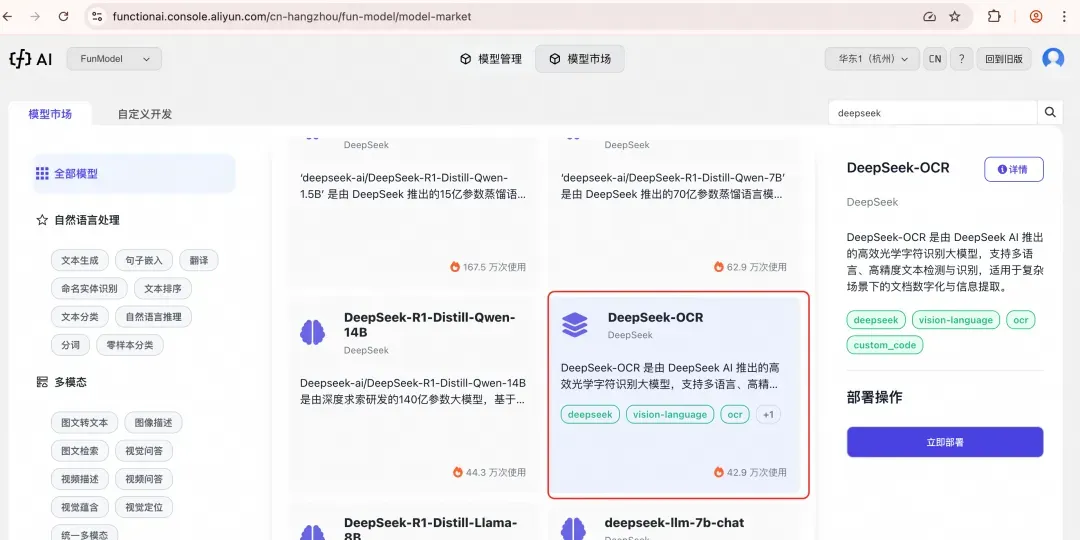Filter by 句子嵌入 tag
Image resolution: width=1080 pixels, height=540 pixels.
coord(144,260)
